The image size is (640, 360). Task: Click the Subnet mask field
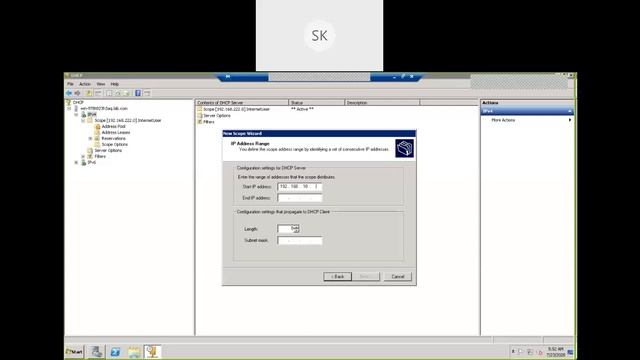(x=300, y=240)
